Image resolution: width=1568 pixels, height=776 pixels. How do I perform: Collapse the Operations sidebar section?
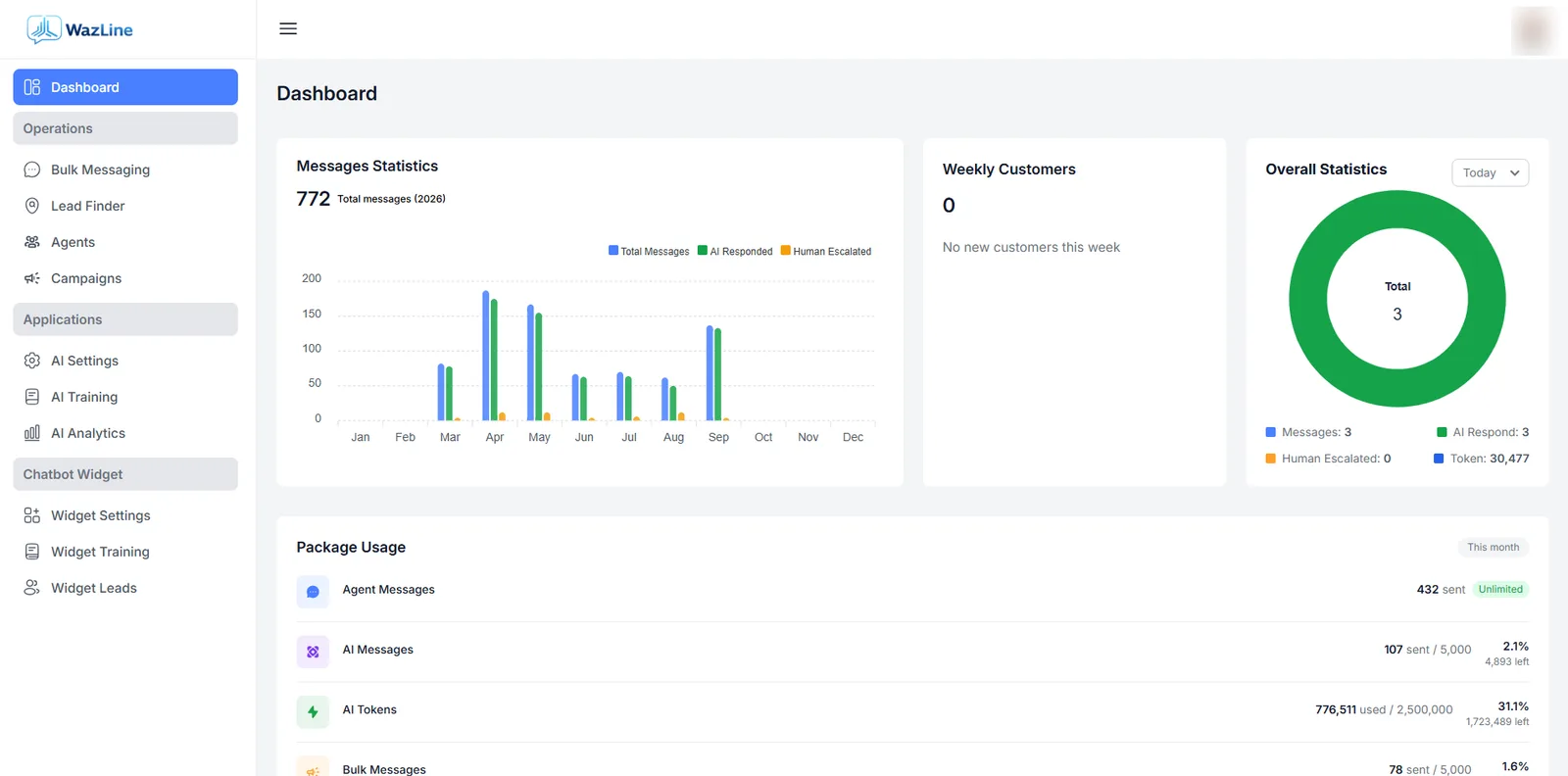(x=125, y=128)
